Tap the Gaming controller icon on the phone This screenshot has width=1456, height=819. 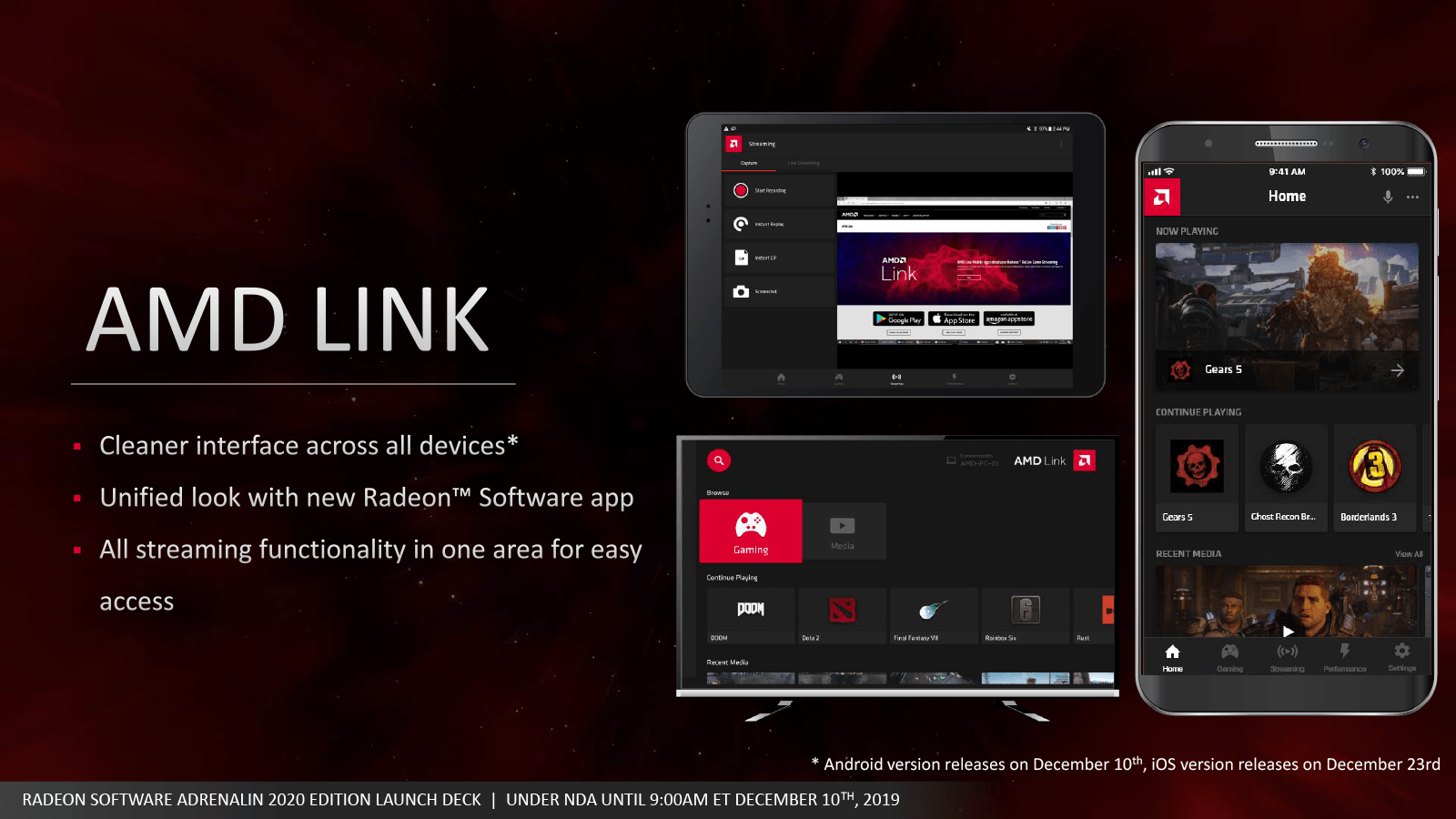pos(1230,652)
